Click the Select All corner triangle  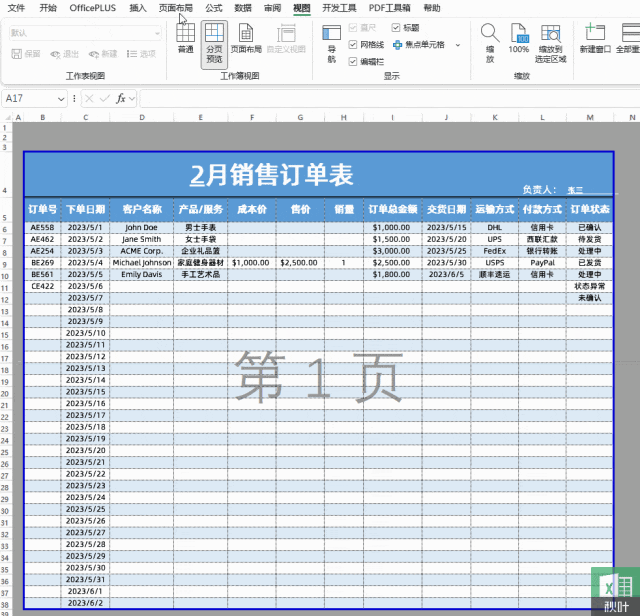[7, 118]
